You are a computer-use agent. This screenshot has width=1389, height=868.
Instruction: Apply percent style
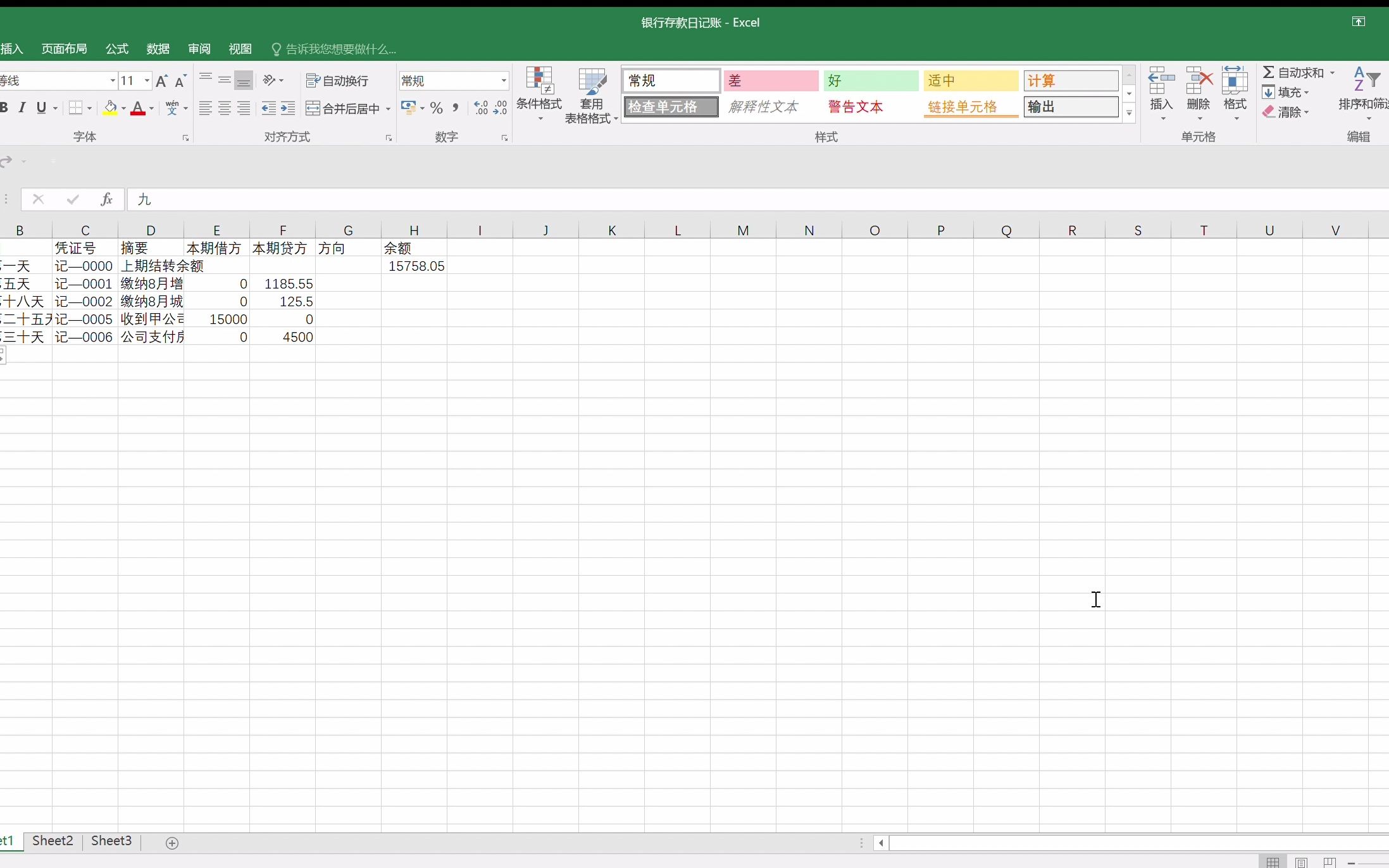pos(436,108)
